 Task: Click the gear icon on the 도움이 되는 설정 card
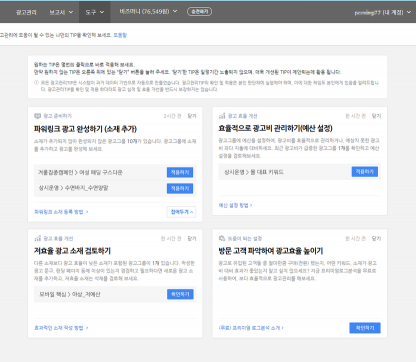[222, 239]
